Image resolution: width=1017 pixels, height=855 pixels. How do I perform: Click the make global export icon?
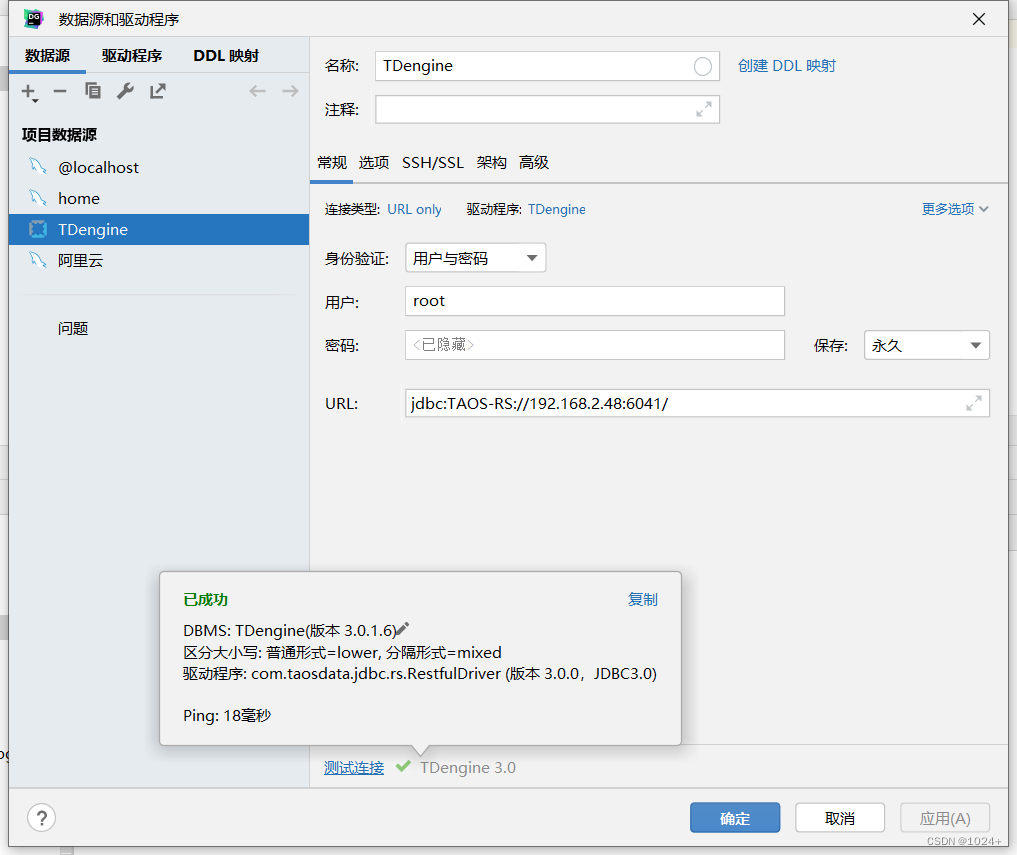(158, 91)
